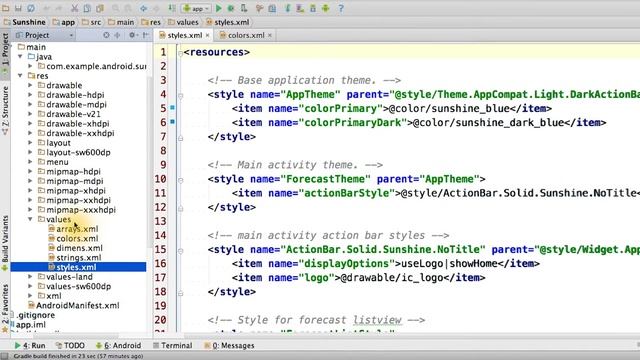The width and height of the screenshot is (640, 360).
Task: Open the Run tool window
Action: (x=29, y=345)
